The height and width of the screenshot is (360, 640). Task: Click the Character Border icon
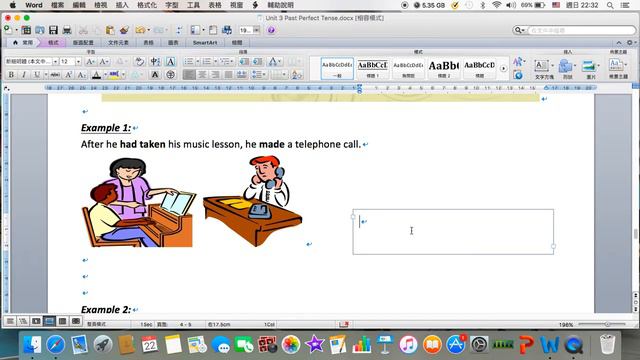coord(171,62)
